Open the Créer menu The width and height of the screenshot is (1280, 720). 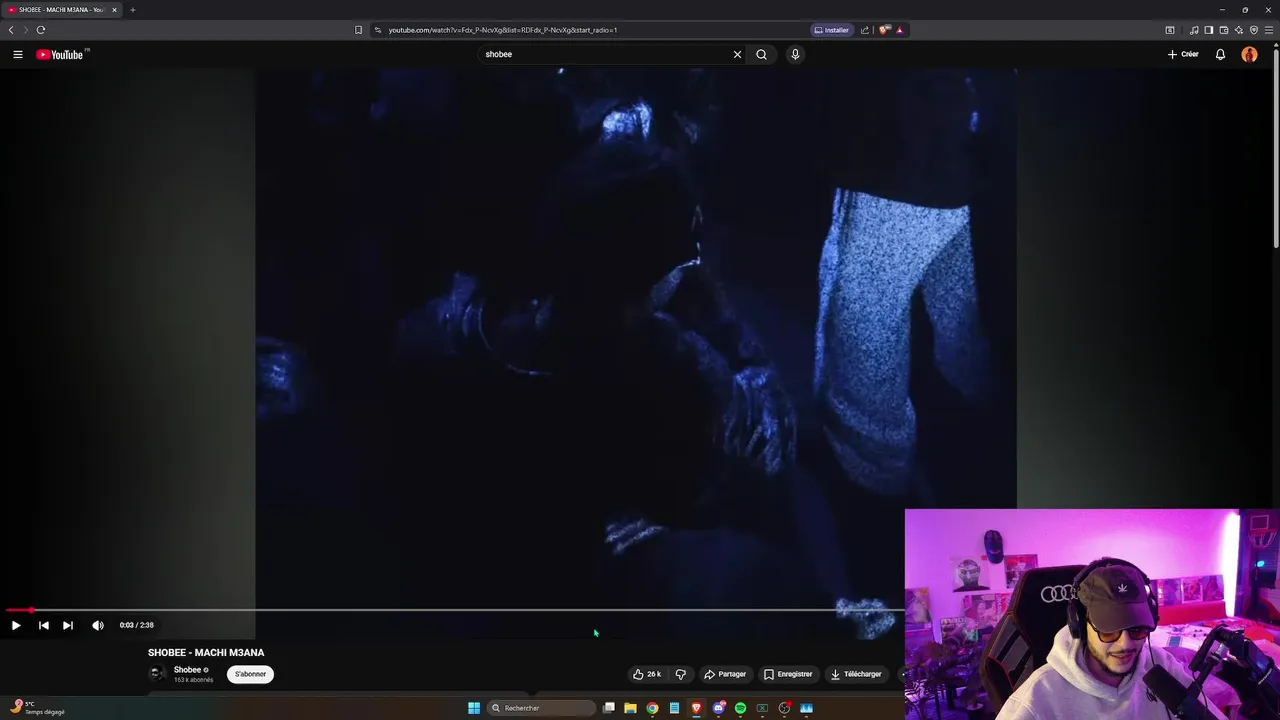pos(1183,54)
